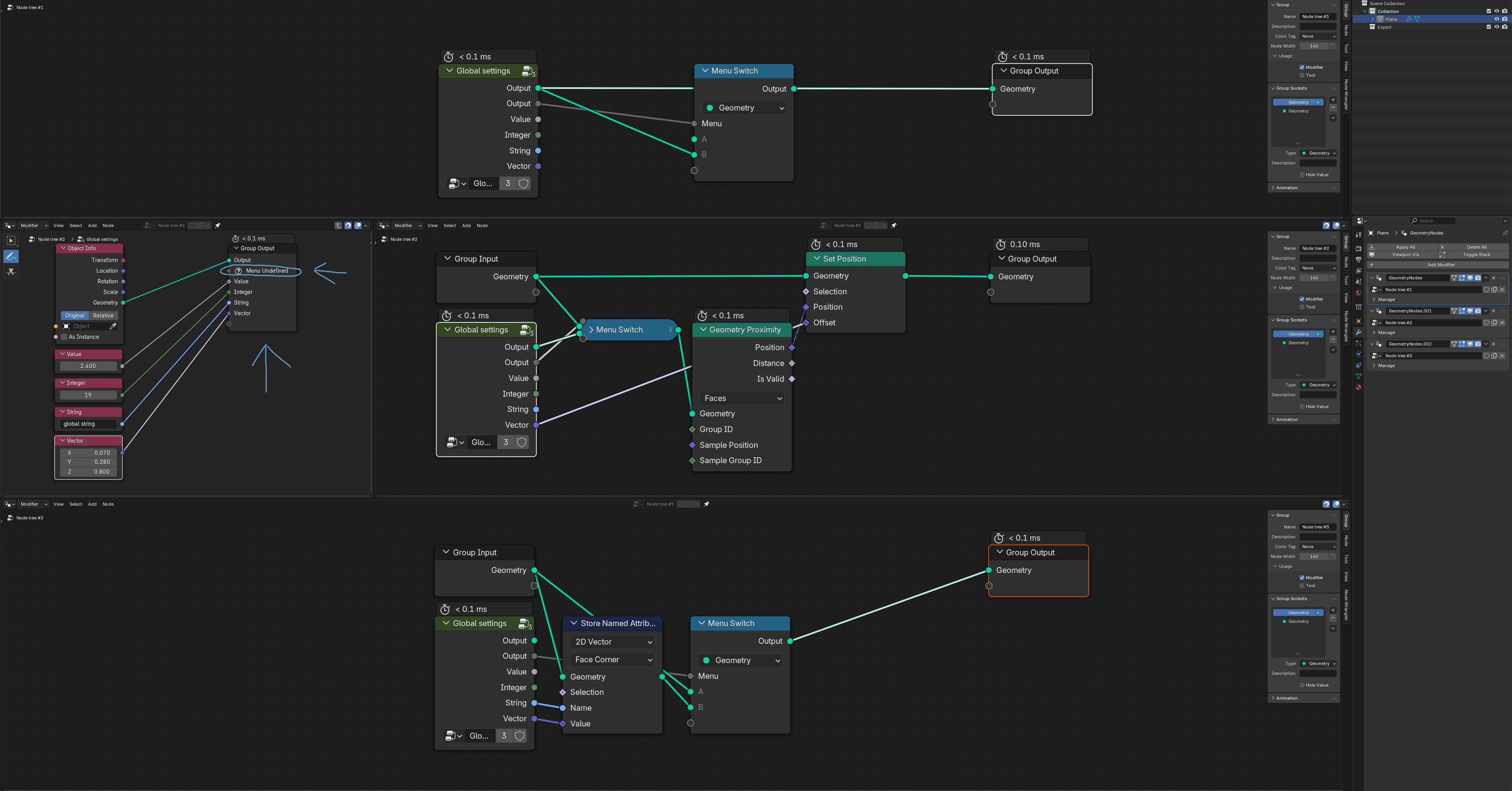1512x791 pixels.
Task: Open the Material properties tab
Action: pos(1358,388)
